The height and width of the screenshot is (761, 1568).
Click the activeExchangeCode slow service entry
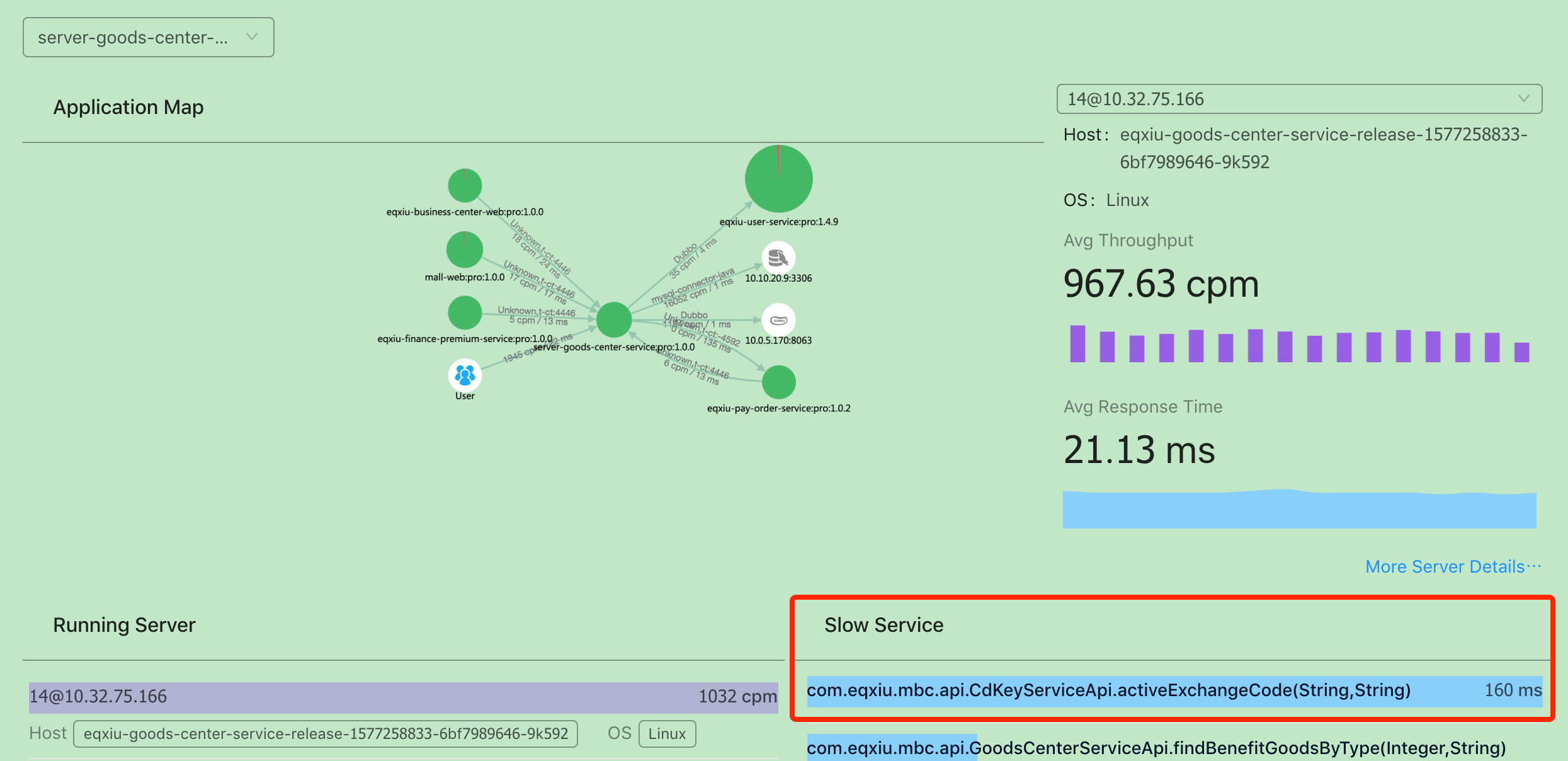[1108, 690]
